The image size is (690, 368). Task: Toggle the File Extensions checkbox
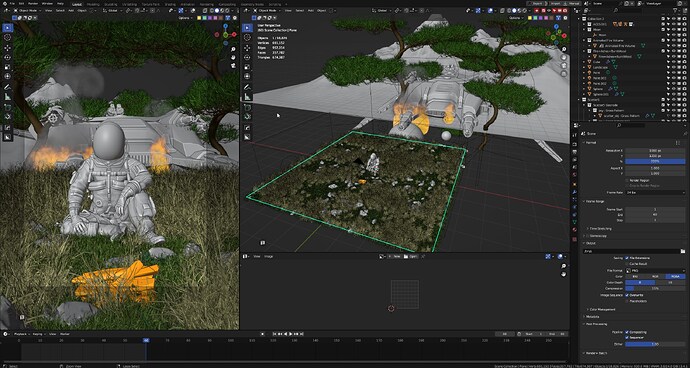[x=627, y=258]
